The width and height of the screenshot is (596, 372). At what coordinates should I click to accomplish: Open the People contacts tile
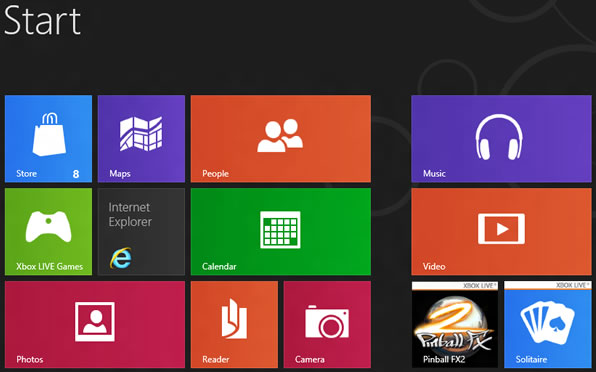click(281, 139)
